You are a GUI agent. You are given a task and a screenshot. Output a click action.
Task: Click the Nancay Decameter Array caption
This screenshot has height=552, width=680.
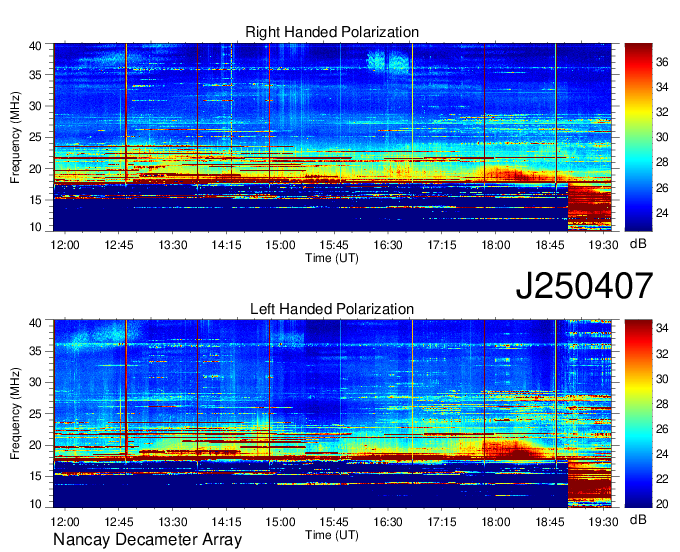tap(147, 540)
